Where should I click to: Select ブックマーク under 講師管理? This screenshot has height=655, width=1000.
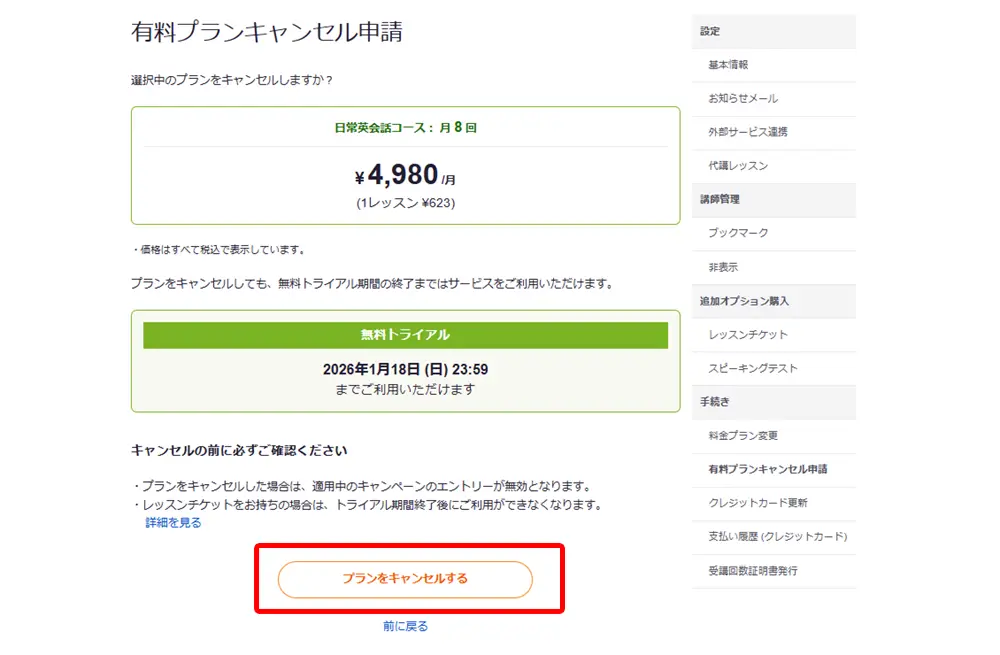point(738,233)
